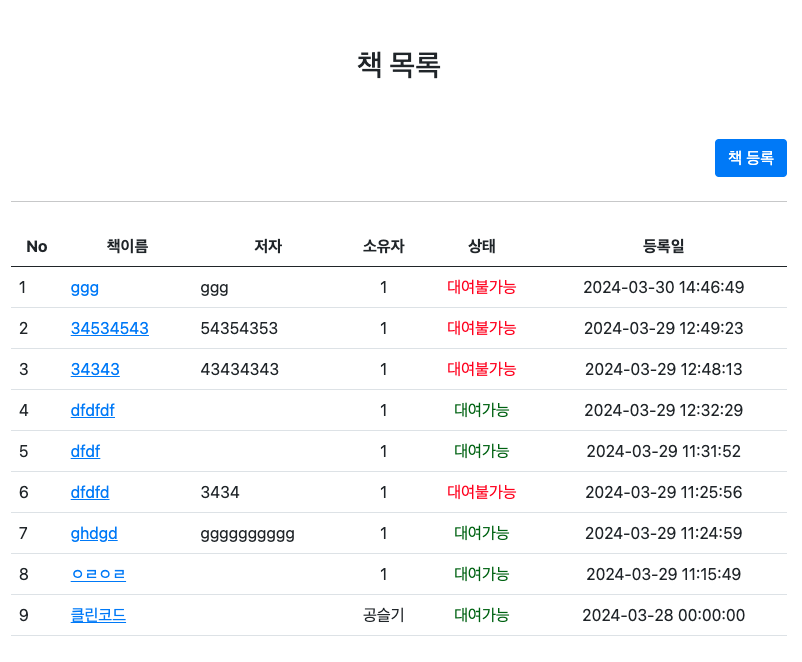
Task: Click the 책 목록 page title
Action: point(398,64)
